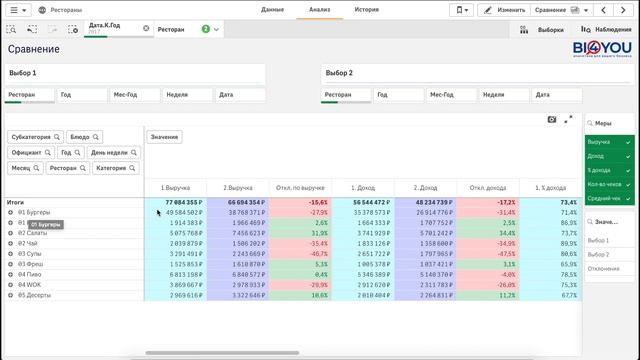Expand the 04 WOK row
The image size is (640, 360).
(x=11, y=285)
